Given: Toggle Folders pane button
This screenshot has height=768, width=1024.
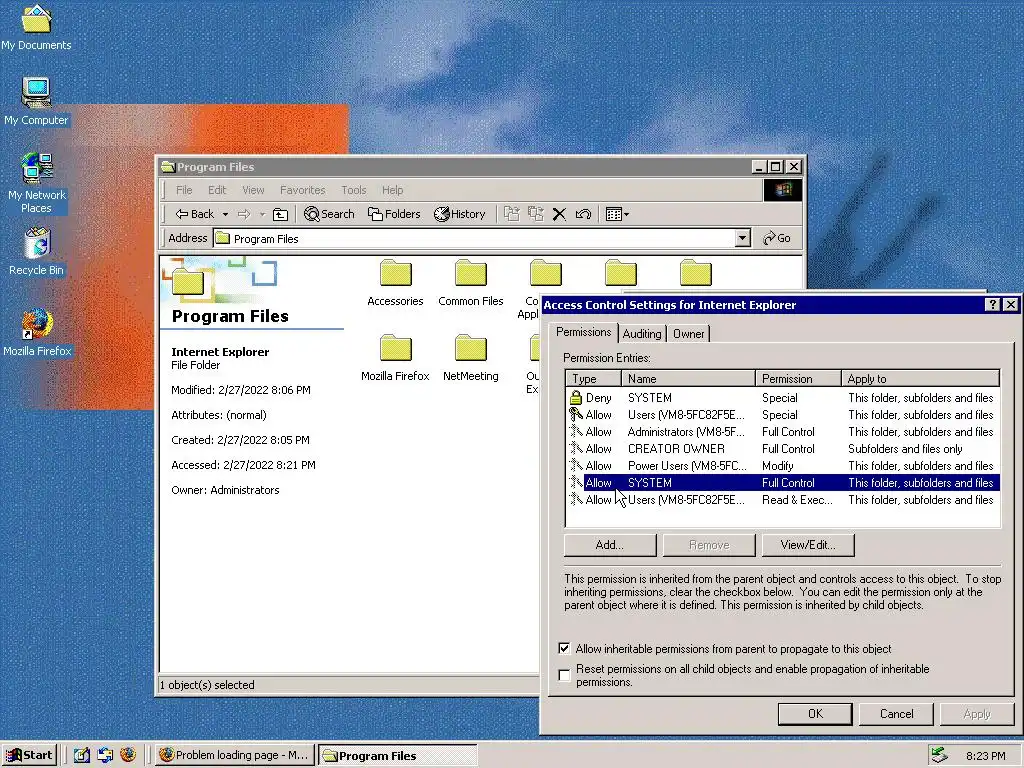Looking at the screenshot, I should 394,214.
